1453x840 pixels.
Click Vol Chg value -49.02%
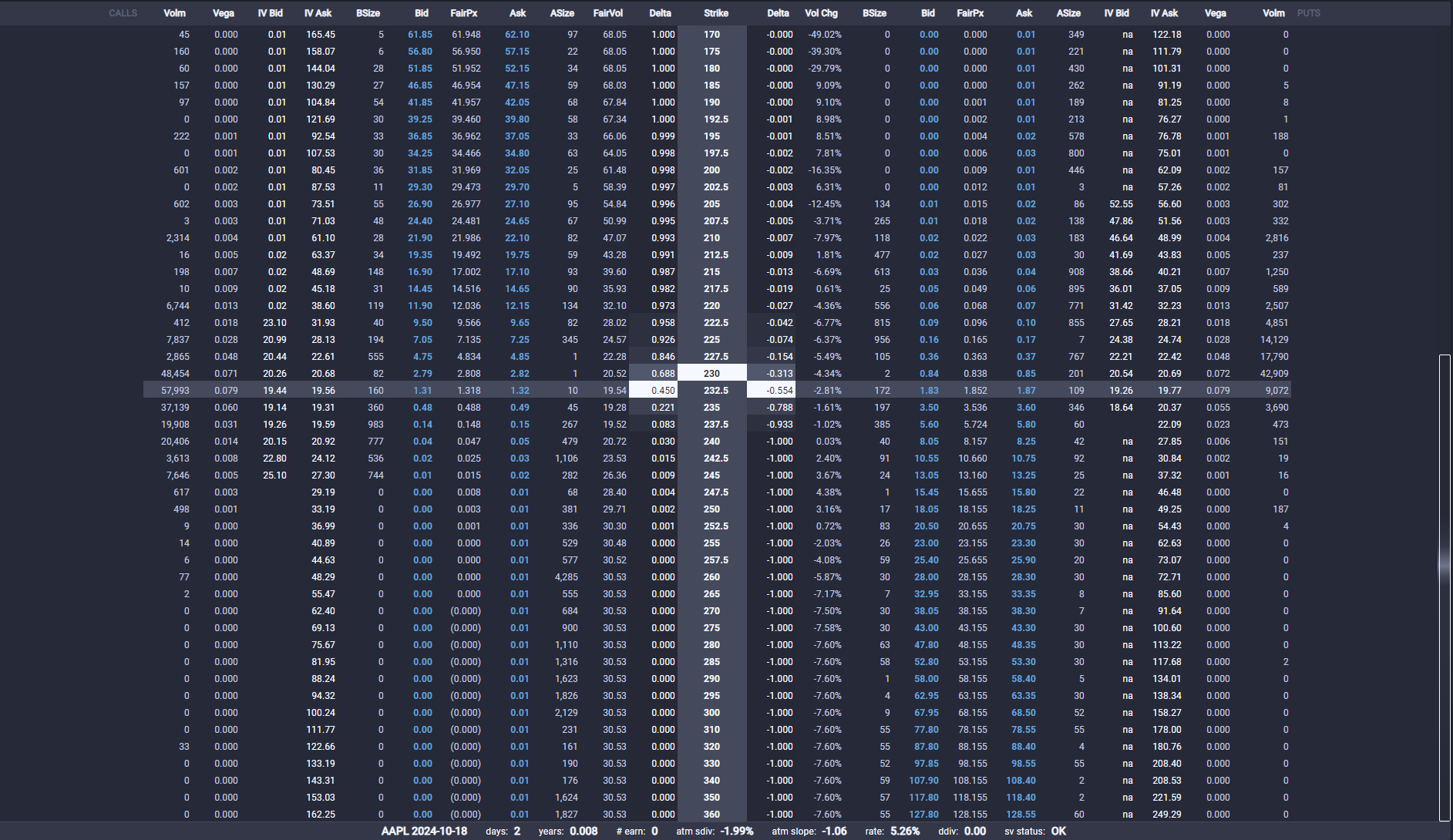825,35
